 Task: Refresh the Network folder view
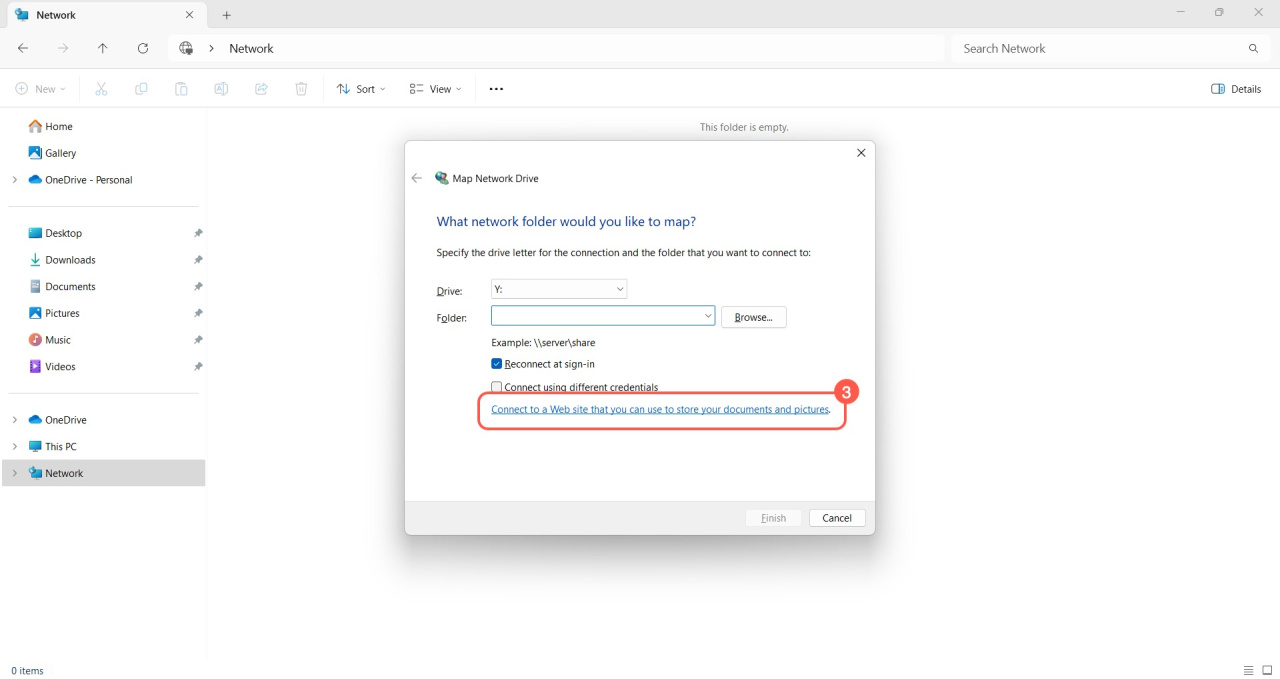[x=143, y=48]
